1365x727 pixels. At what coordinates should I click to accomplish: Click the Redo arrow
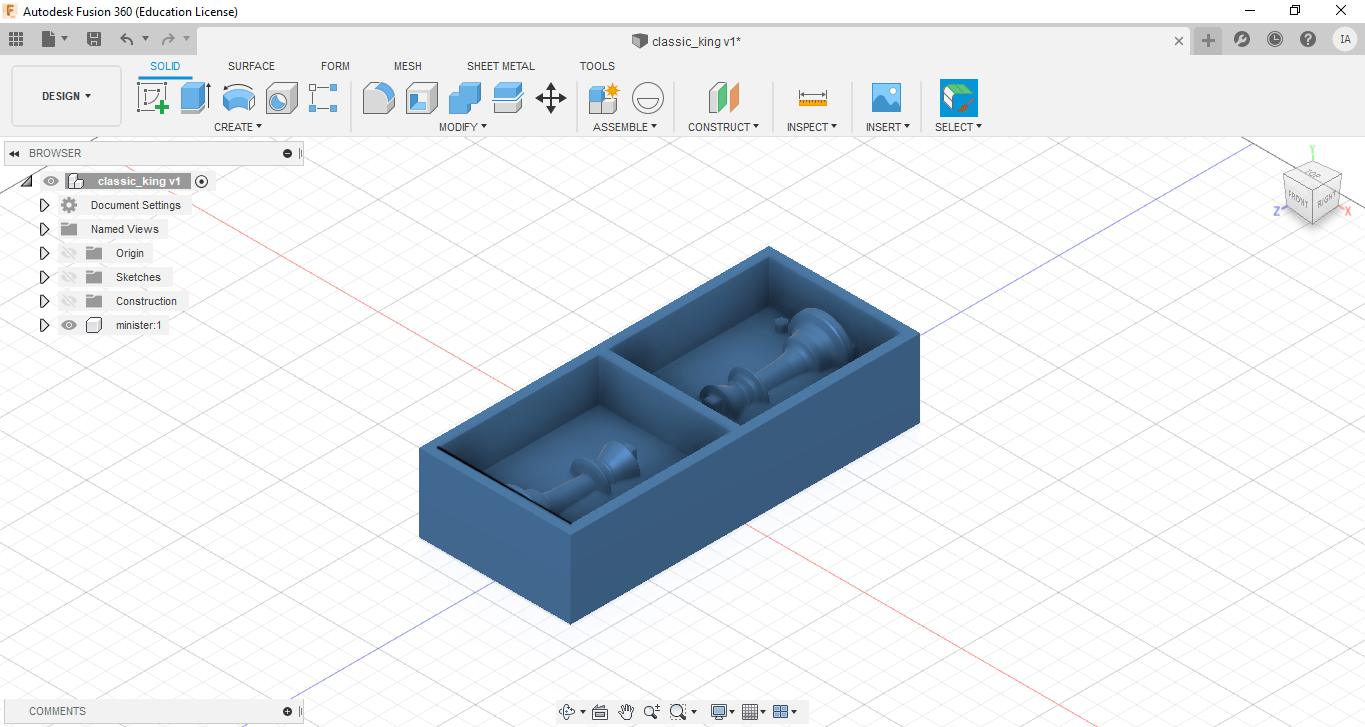(x=168, y=39)
